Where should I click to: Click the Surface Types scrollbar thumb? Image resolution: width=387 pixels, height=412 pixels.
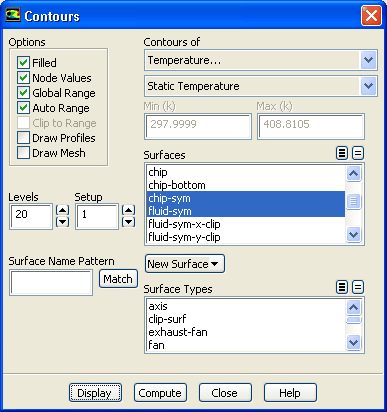[x=353, y=320]
